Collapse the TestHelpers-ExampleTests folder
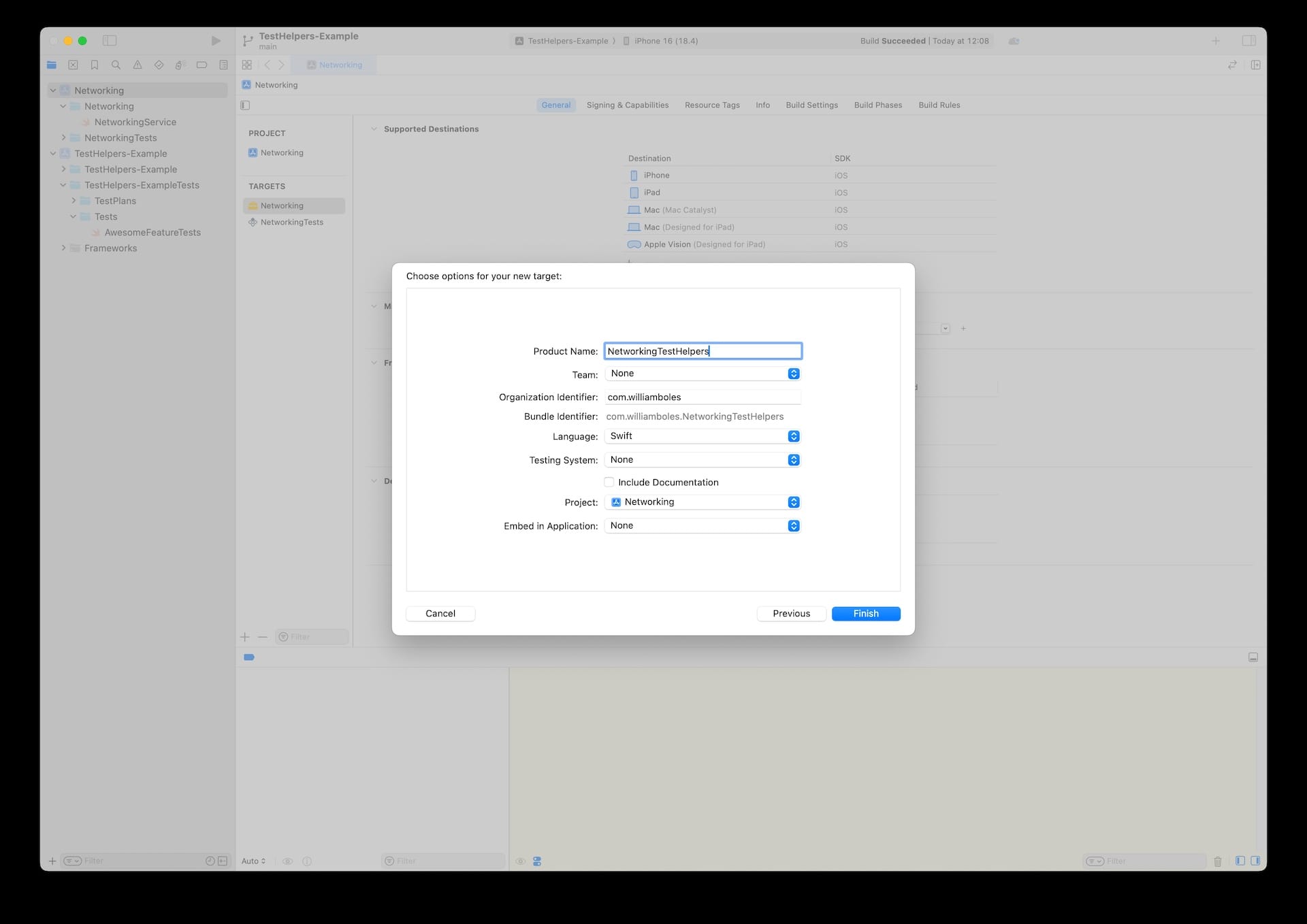 tap(63, 185)
